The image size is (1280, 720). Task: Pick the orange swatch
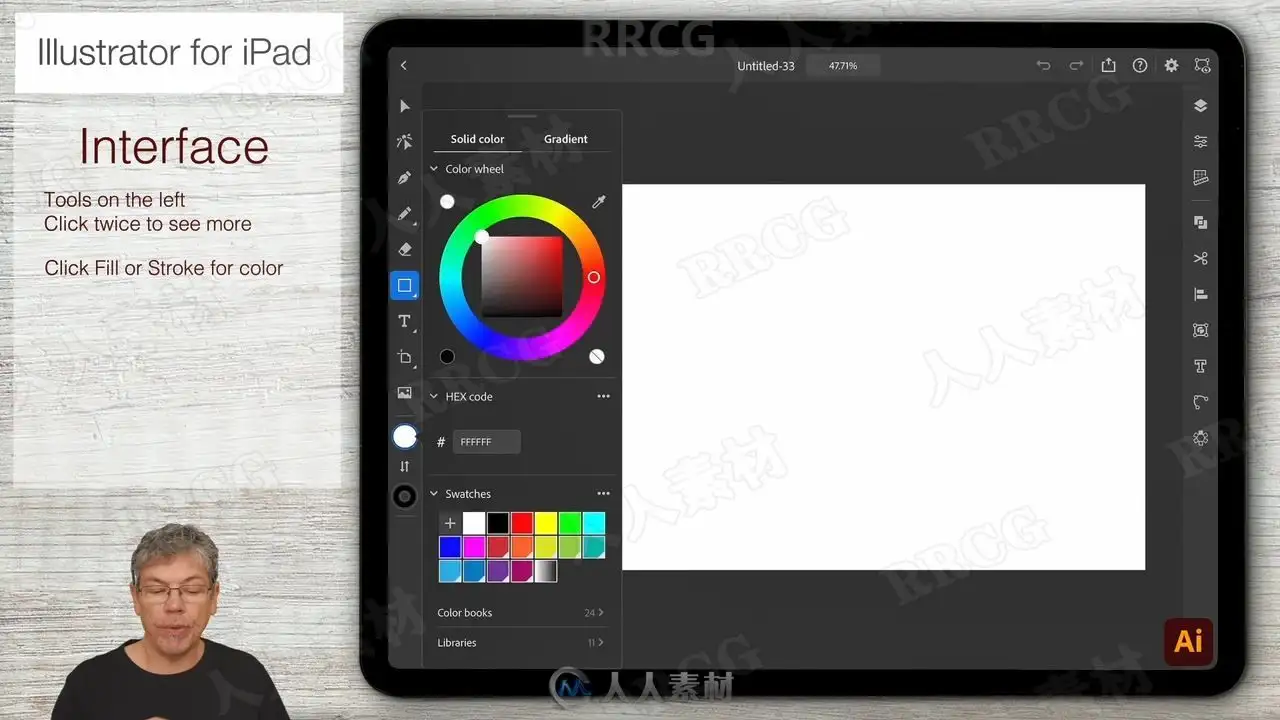point(522,547)
